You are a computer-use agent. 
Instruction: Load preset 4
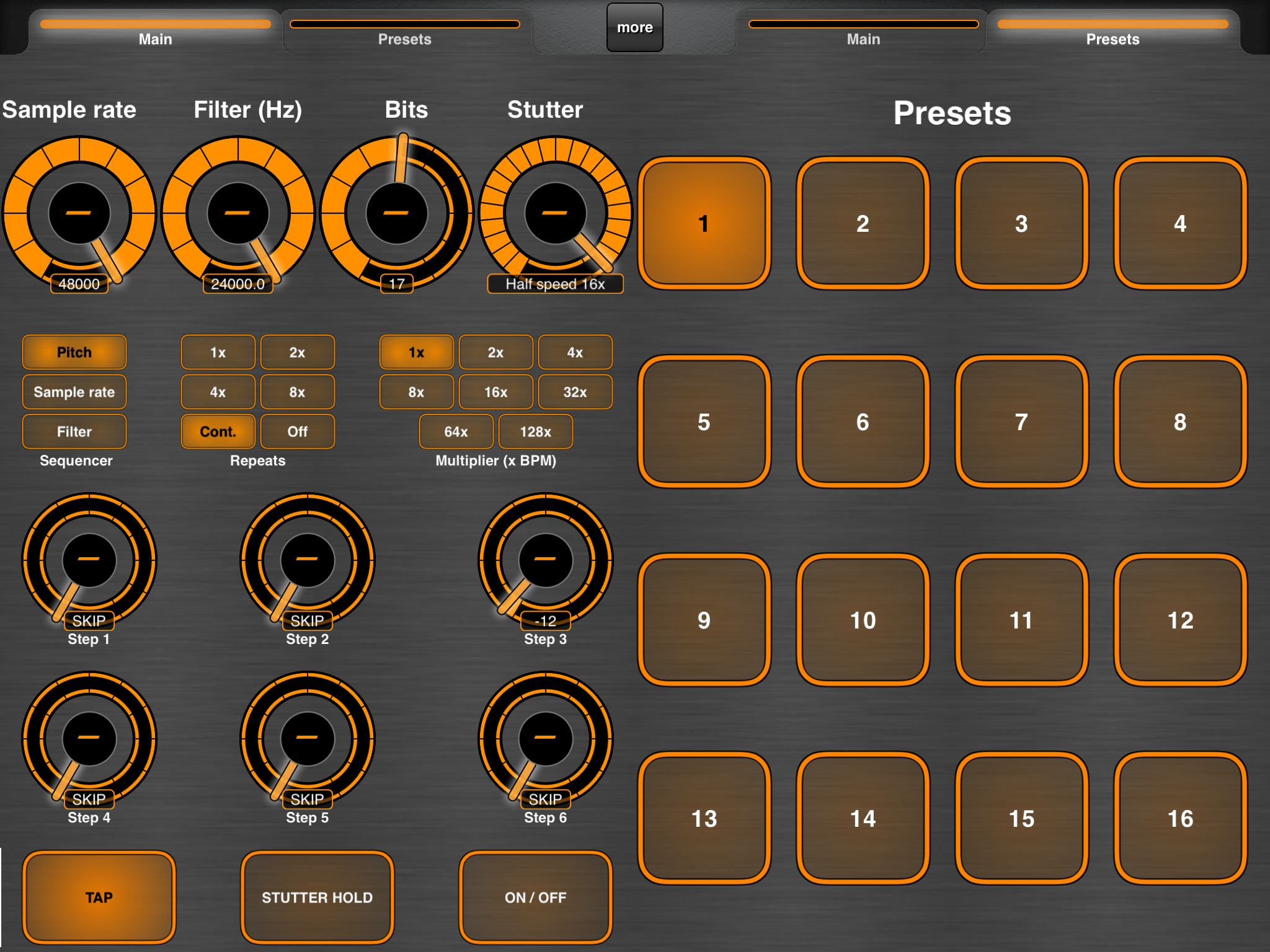click(x=1181, y=223)
